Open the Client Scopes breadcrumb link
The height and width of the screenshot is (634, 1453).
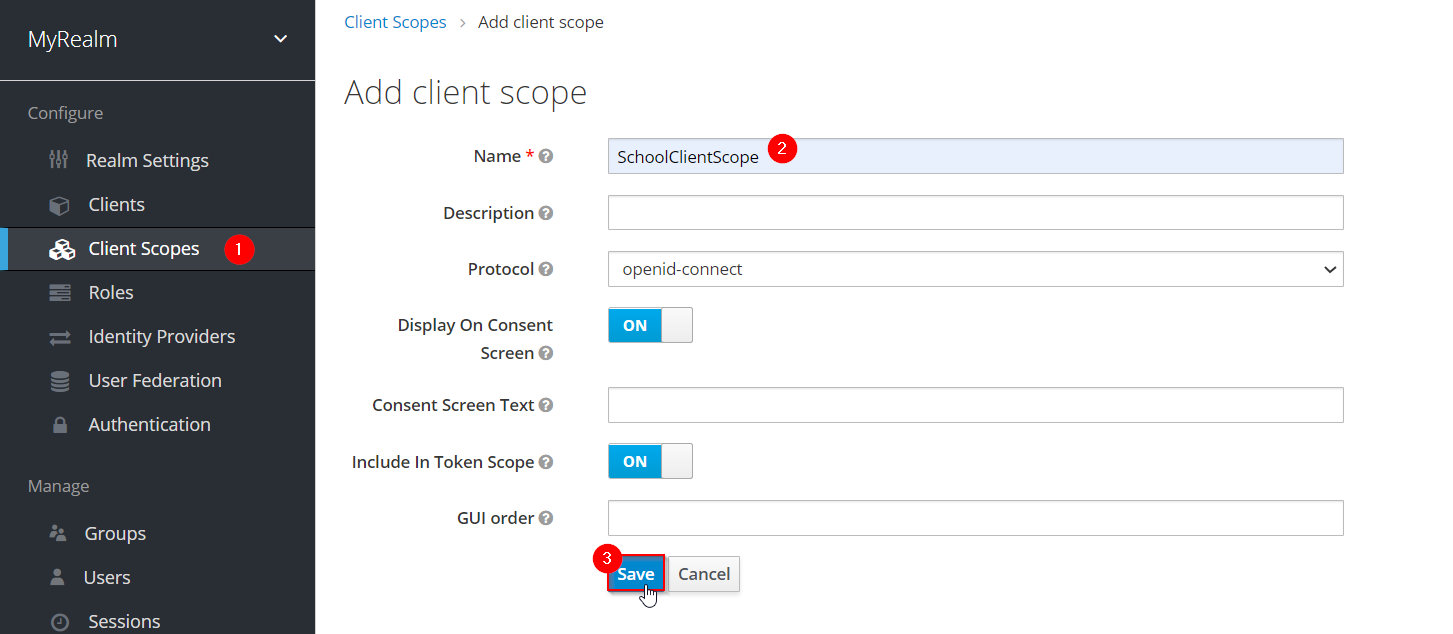(x=395, y=21)
